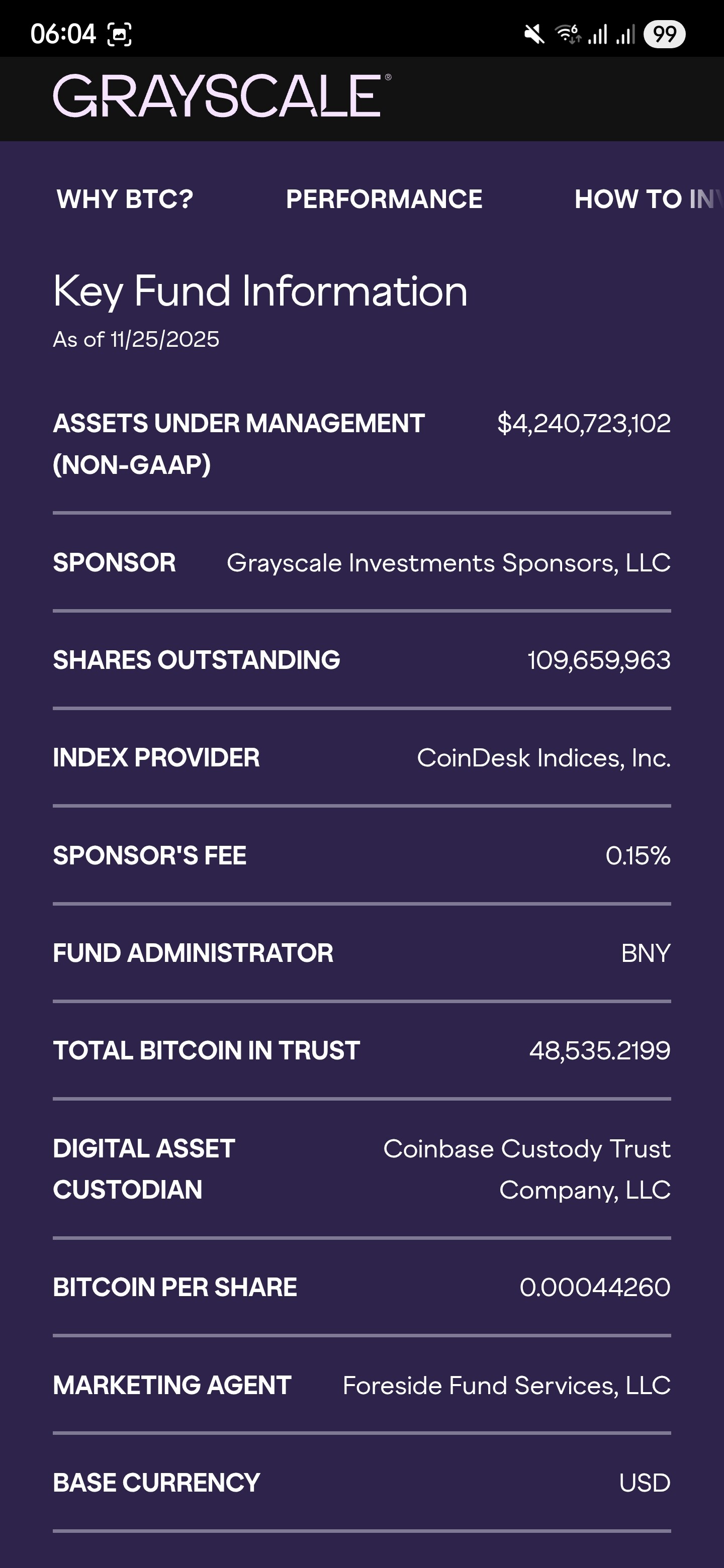724x1568 pixels.
Task: Tap Grayscale Investments Sponsors, LLC text
Action: point(448,563)
